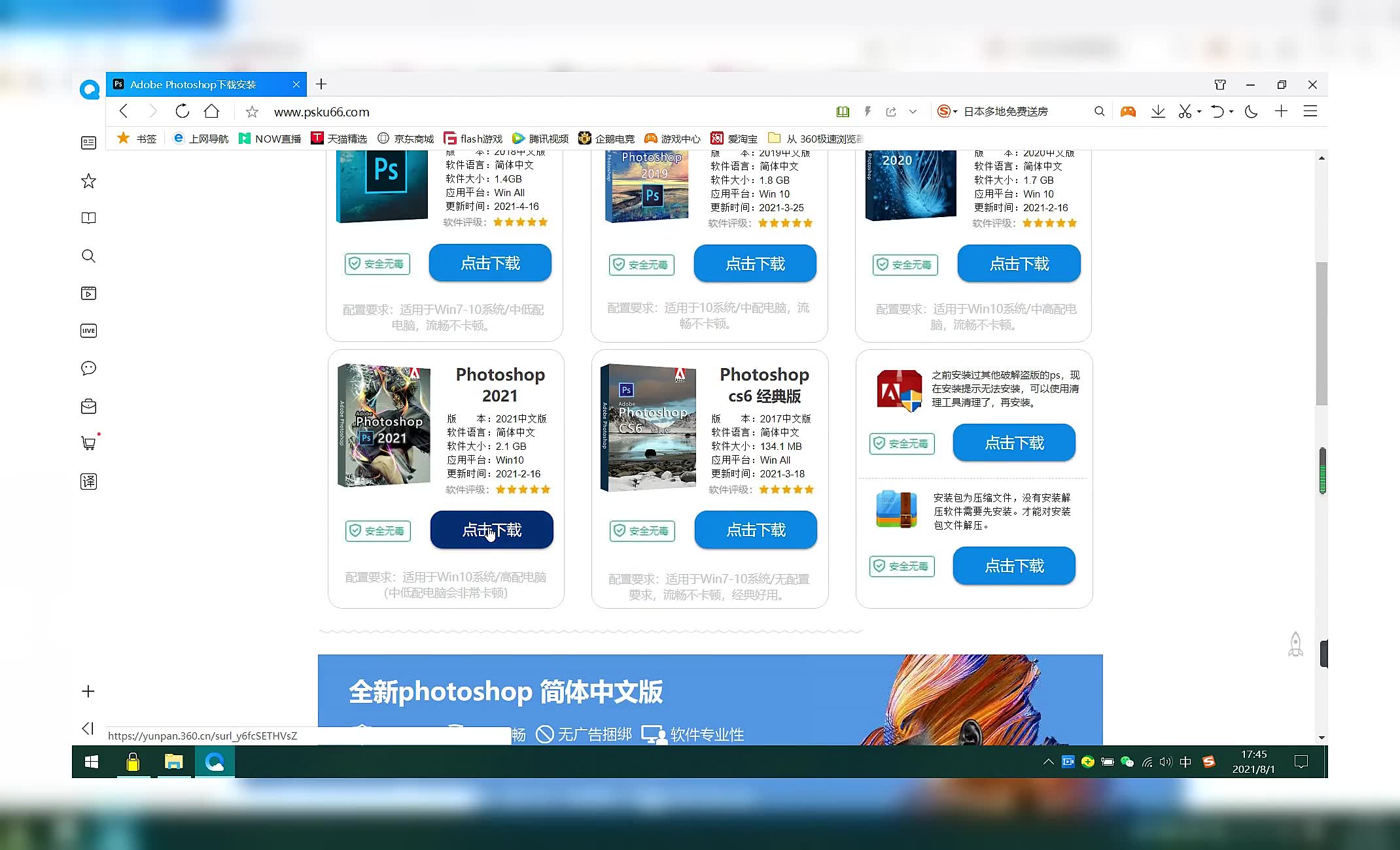Viewport: 1400px width, 850px height.
Task: Open the mailbox sidebar icon
Action: tap(88, 406)
